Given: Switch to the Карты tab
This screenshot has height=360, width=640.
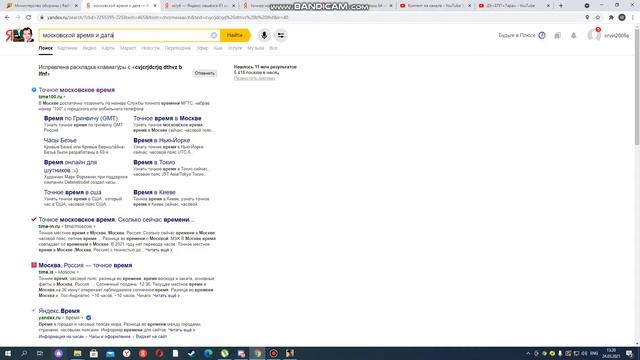Looking at the screenshot, I should (108, 48).
